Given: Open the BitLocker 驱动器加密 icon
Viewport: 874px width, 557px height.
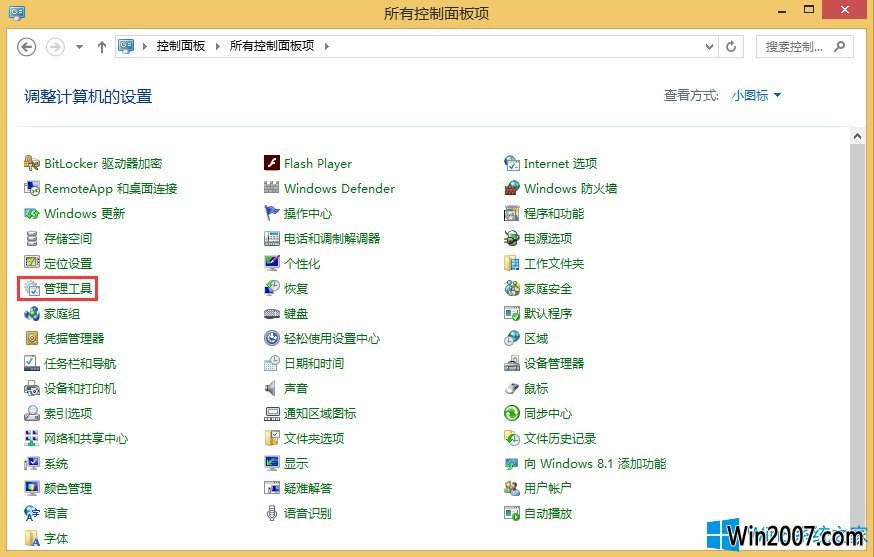Looking at the screenshot, I should click(x=32, y=163).
